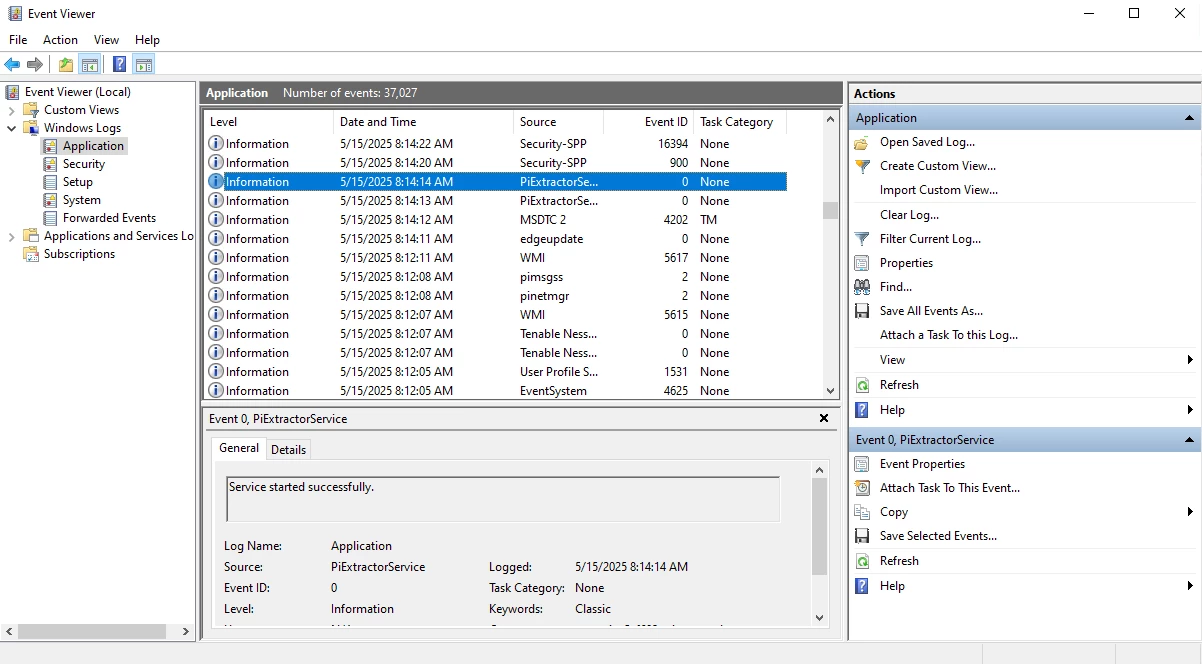Image resolution: width=1202 pixels, height=664 pixels.
Task: Click the Forward arrow toolbar icon
Action: (x=35, y=65)
